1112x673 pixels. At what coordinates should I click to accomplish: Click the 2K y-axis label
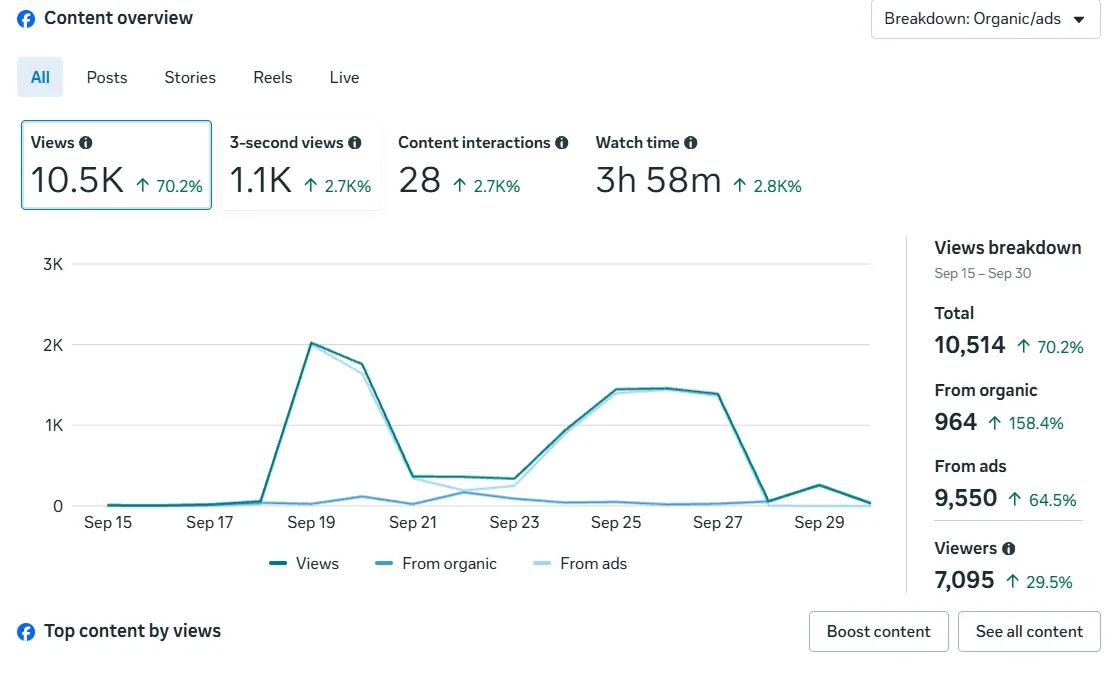53,345
